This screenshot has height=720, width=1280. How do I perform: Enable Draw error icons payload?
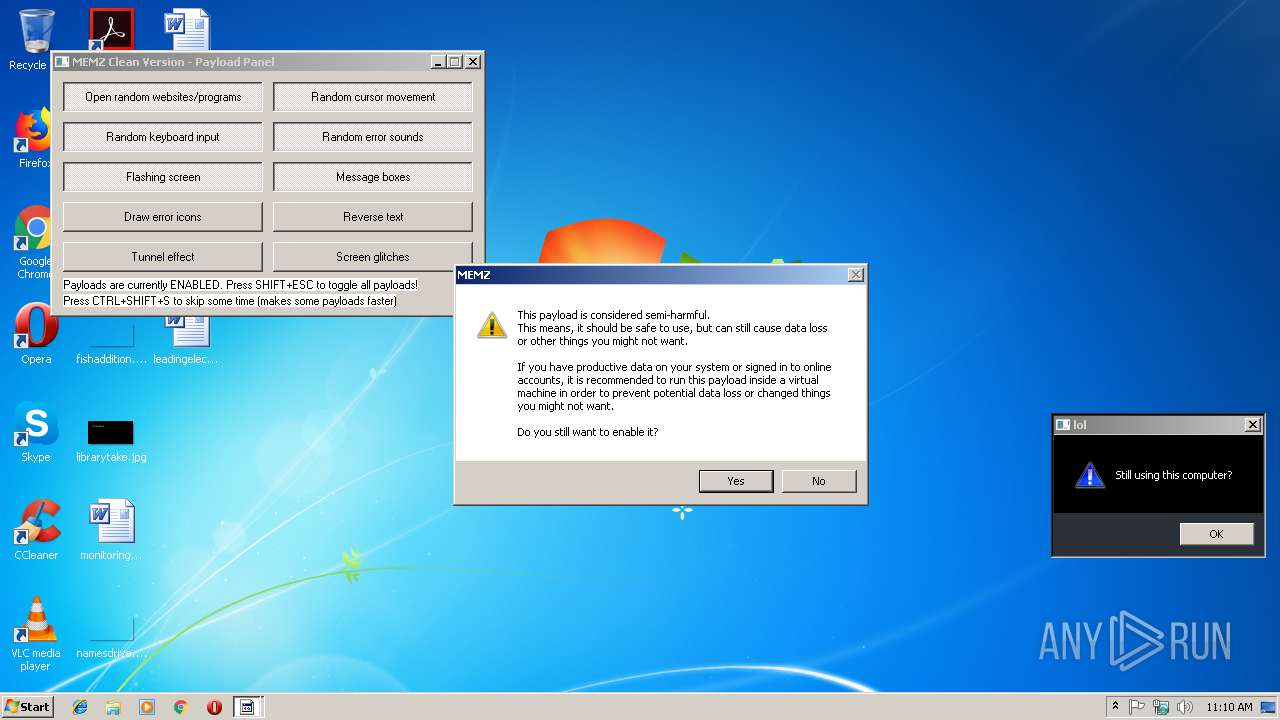(163, 217)
